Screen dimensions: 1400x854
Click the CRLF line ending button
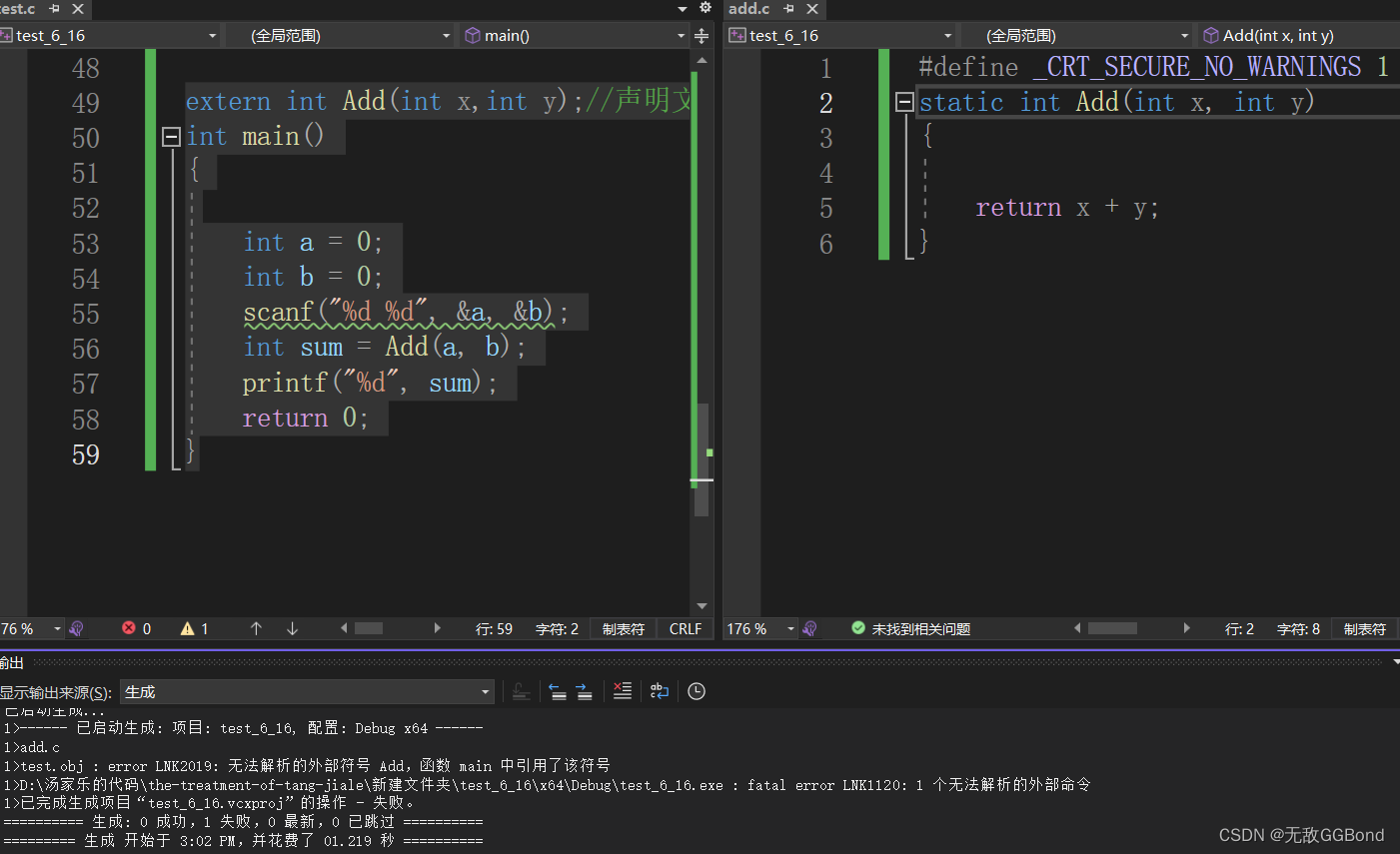[x=686, y=628]
